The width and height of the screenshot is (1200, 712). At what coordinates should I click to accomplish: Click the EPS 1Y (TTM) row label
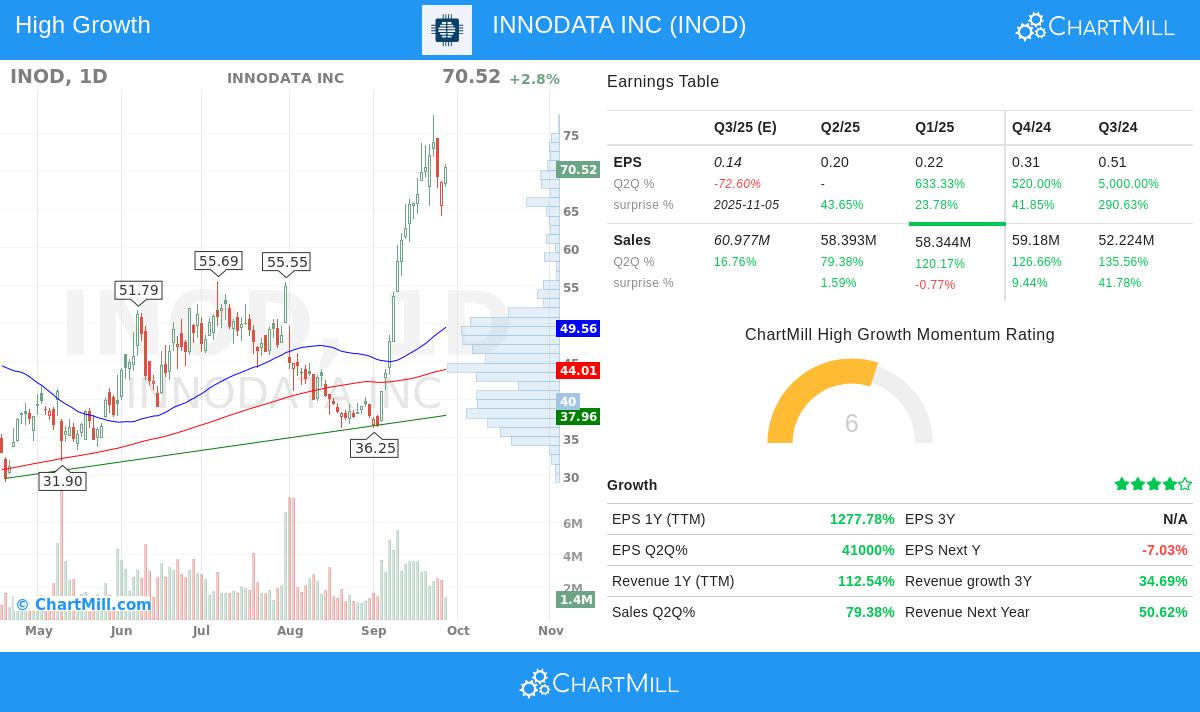pos(659,519)
